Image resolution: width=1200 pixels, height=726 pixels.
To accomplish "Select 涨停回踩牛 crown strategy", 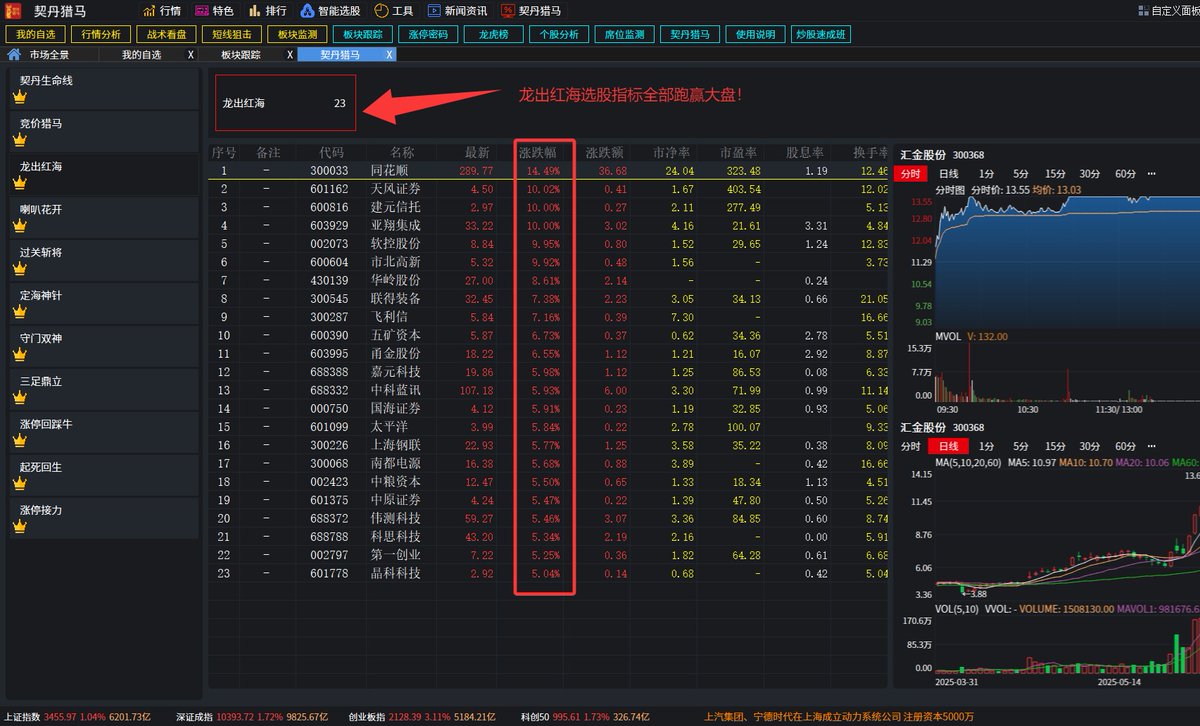I will (103, 433).
